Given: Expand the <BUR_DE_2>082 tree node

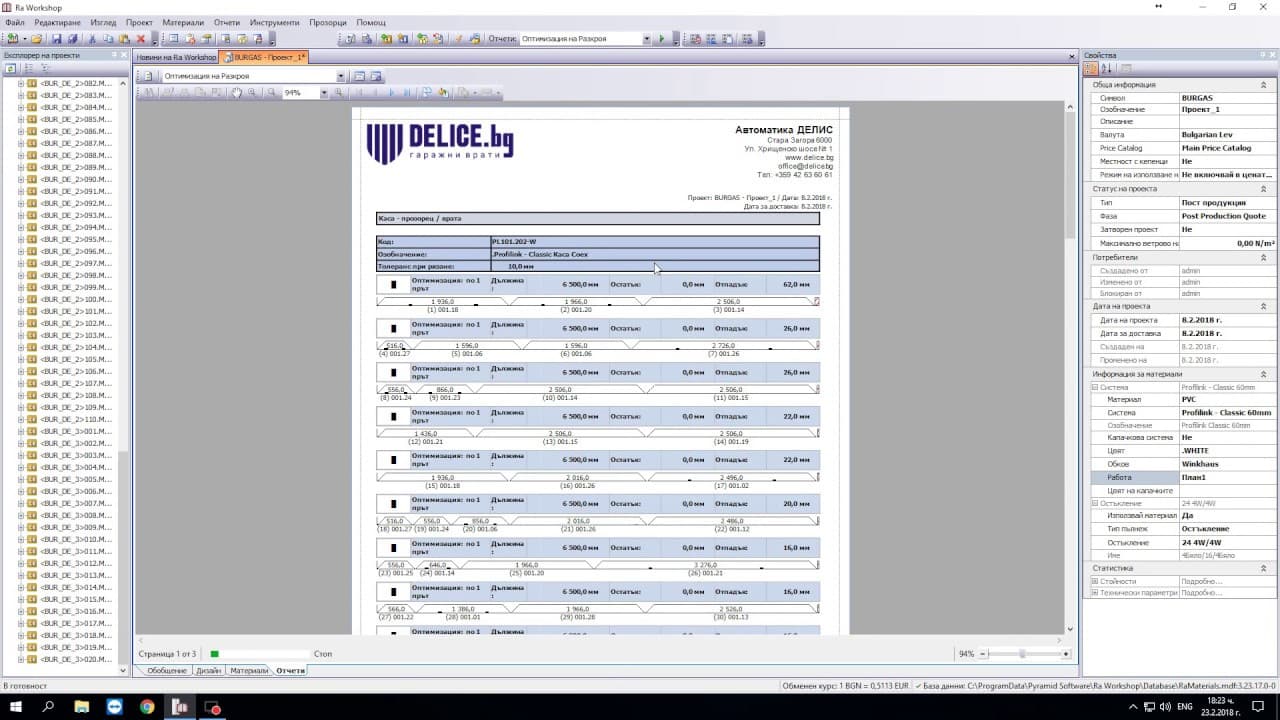Looking at the screenshot, I should (x=20, y=83).
